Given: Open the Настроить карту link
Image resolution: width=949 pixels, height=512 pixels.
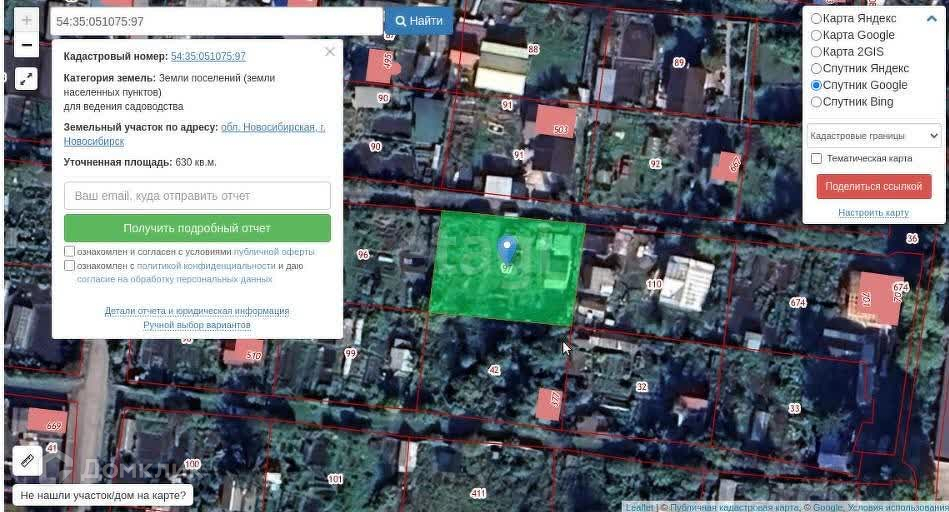Looking at the screenshot, I should click(873, 212).
